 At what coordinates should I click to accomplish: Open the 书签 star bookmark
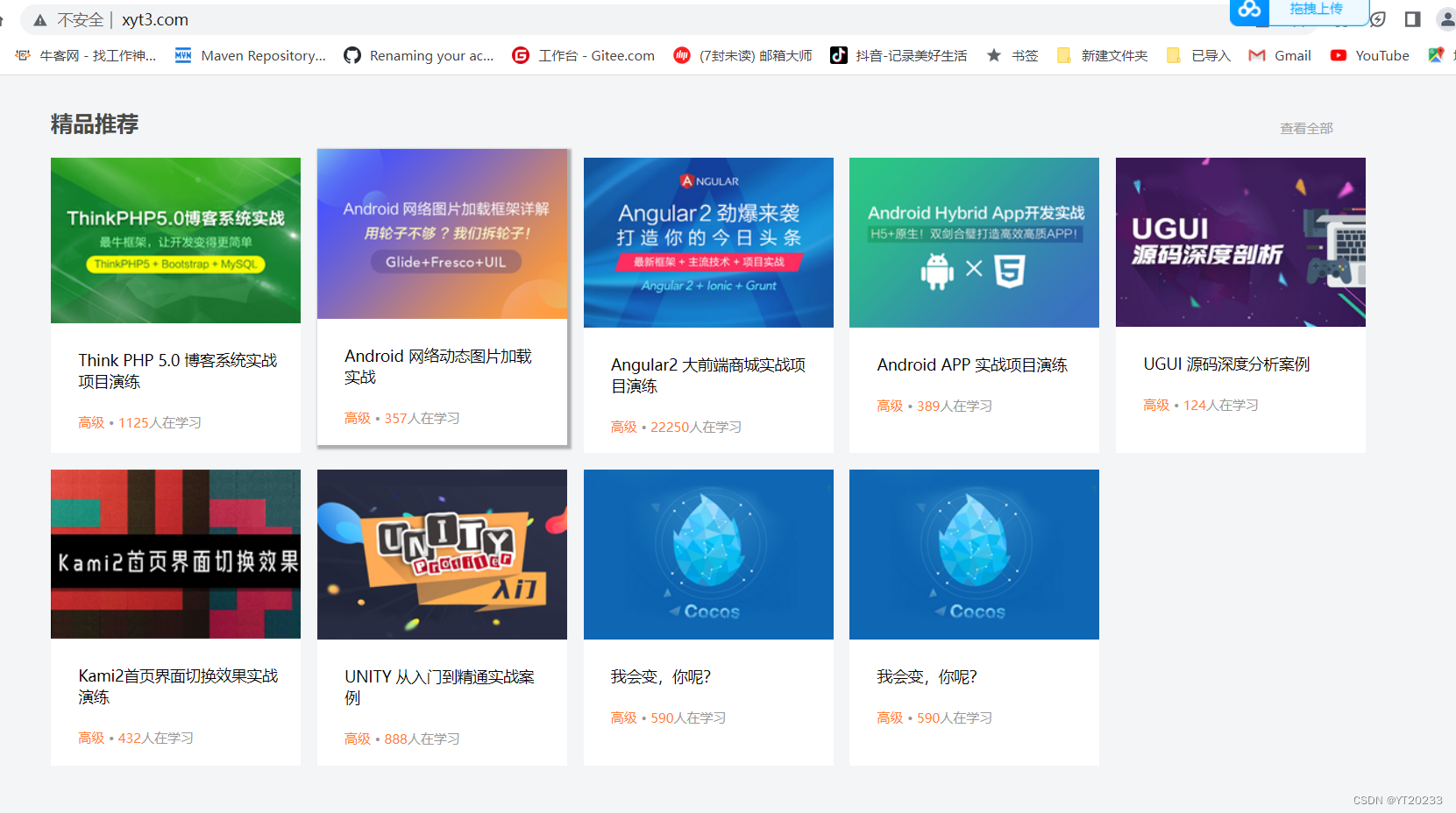(1012, 55)
